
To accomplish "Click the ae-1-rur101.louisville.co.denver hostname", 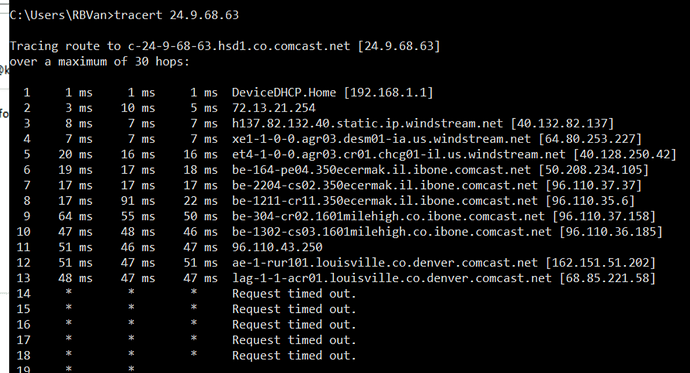I will point(385,263).
